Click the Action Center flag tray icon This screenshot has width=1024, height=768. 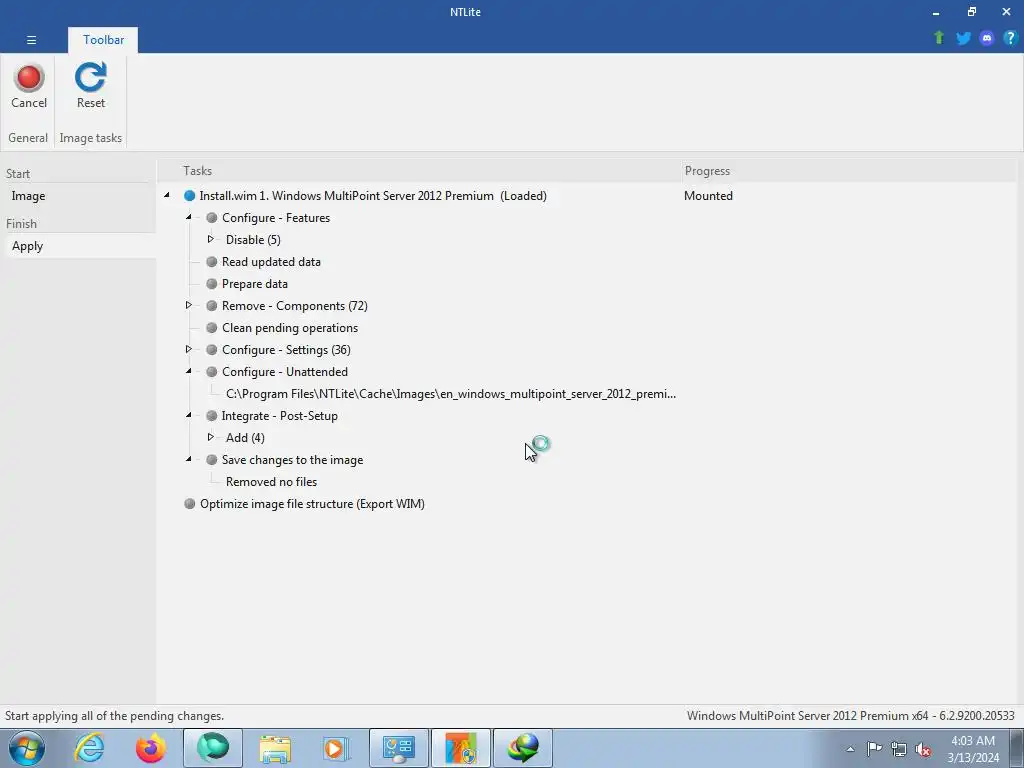coord(874,749)
